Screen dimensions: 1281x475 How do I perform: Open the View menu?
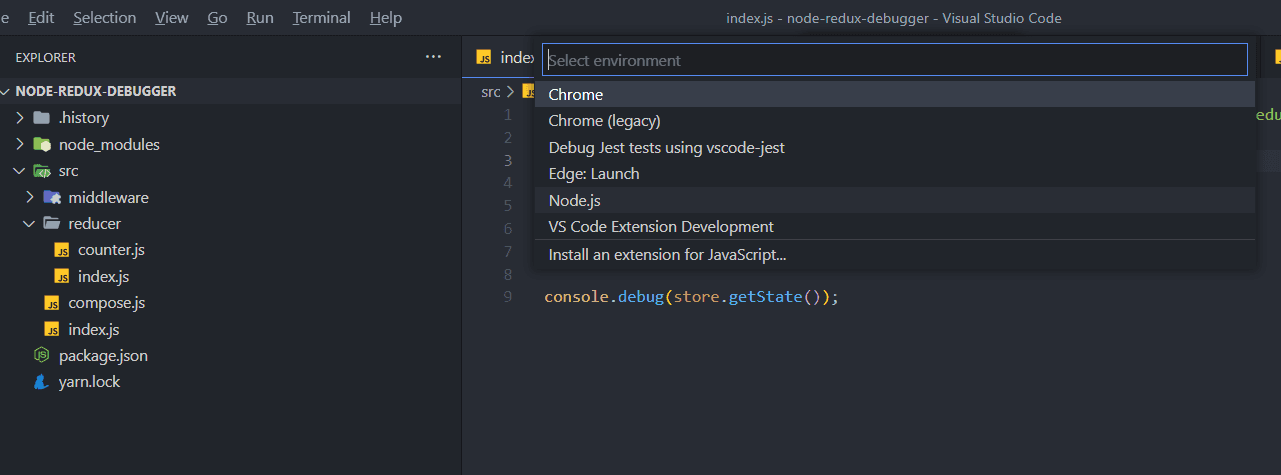coord(172,17)
